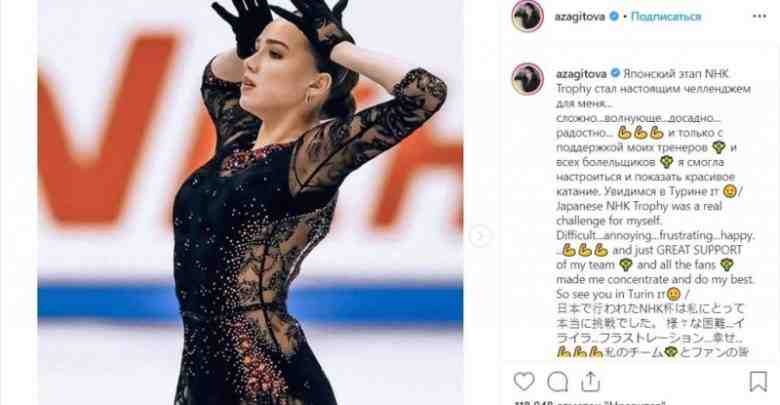Click the Japanese caption text

[x=651, y=330]
